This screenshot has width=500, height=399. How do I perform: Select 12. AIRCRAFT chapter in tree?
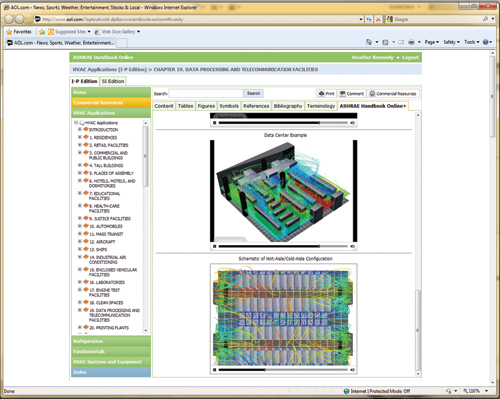pyautogui.click(x=102, y=242)
